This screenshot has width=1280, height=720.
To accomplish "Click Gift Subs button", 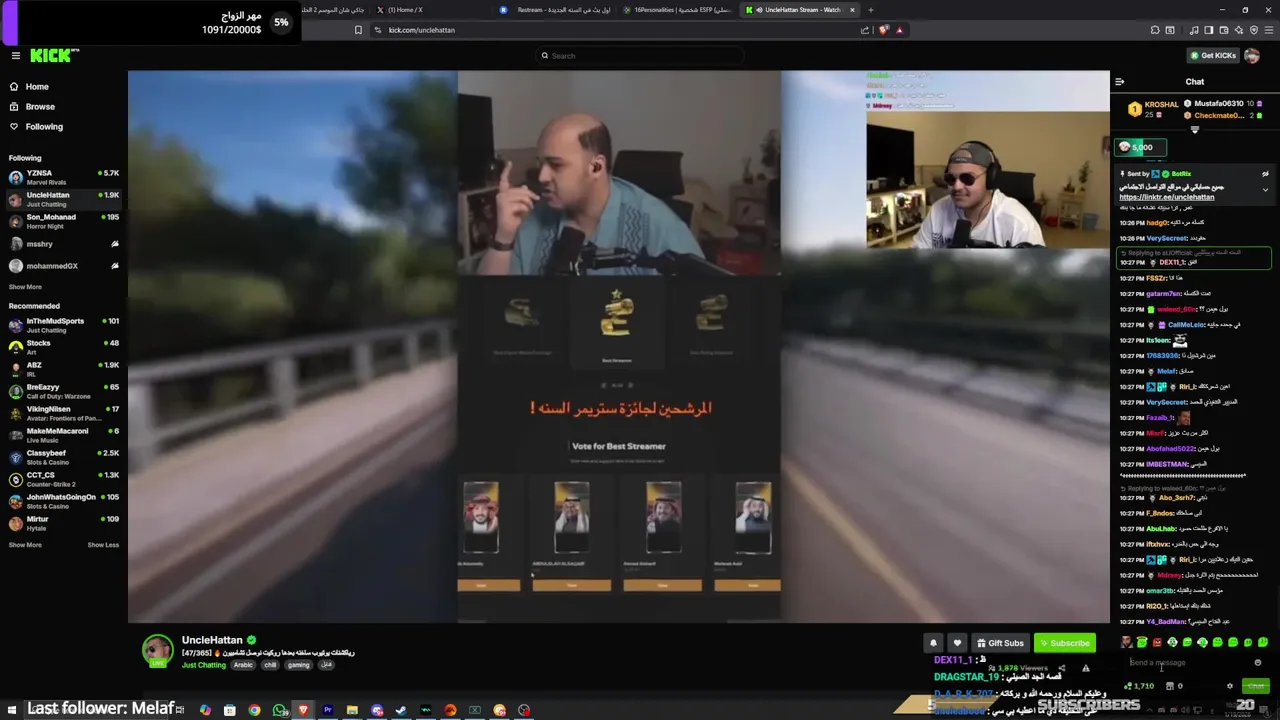I will click(x=1000, y=643).
